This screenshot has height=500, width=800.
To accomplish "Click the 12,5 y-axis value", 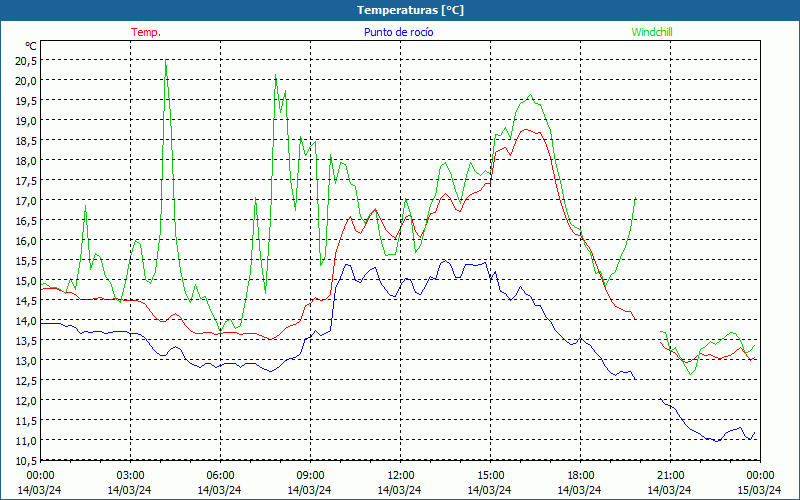I will pyautogui.click(x=27, y=381).
